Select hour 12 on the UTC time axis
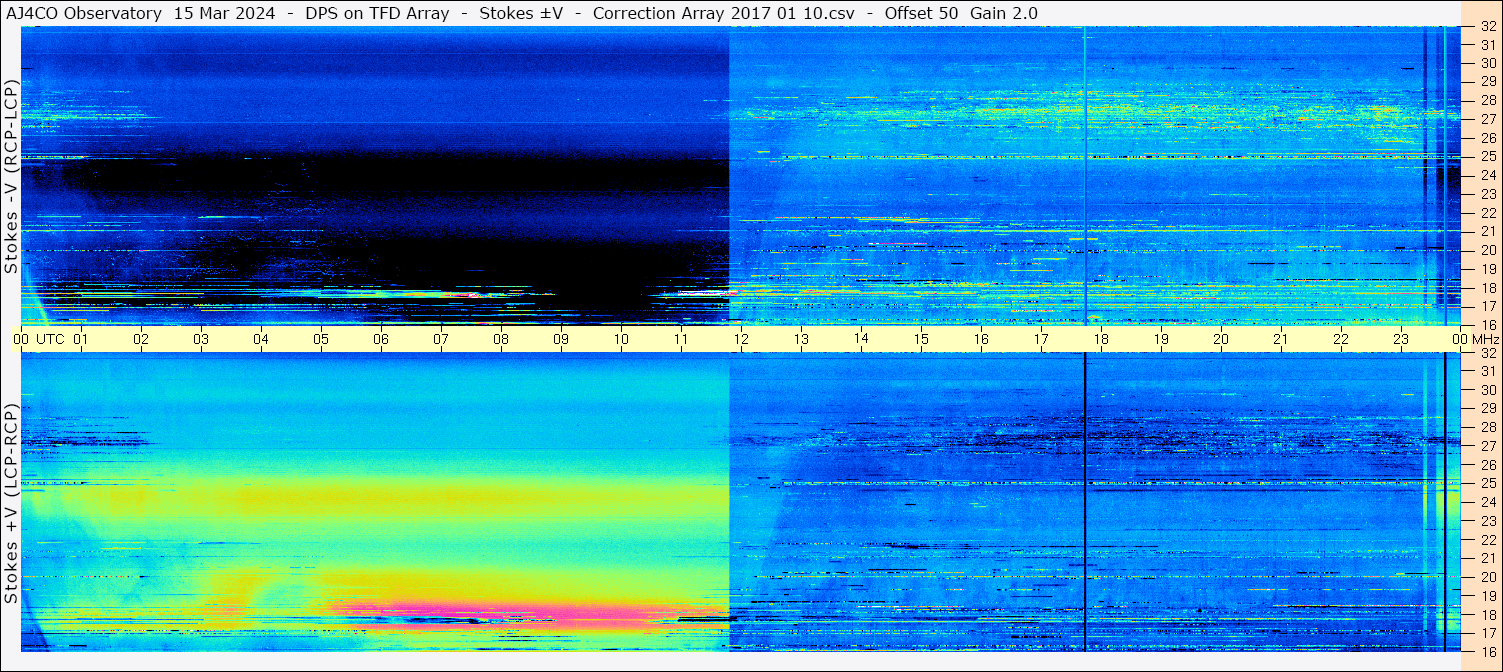The height and width of the screenshot is (672, 1503). (741, 339)
